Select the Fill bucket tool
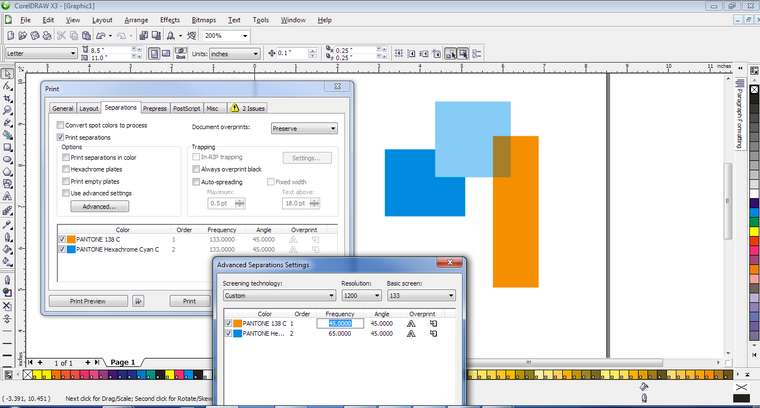The image size is (760, 408). 7,250
